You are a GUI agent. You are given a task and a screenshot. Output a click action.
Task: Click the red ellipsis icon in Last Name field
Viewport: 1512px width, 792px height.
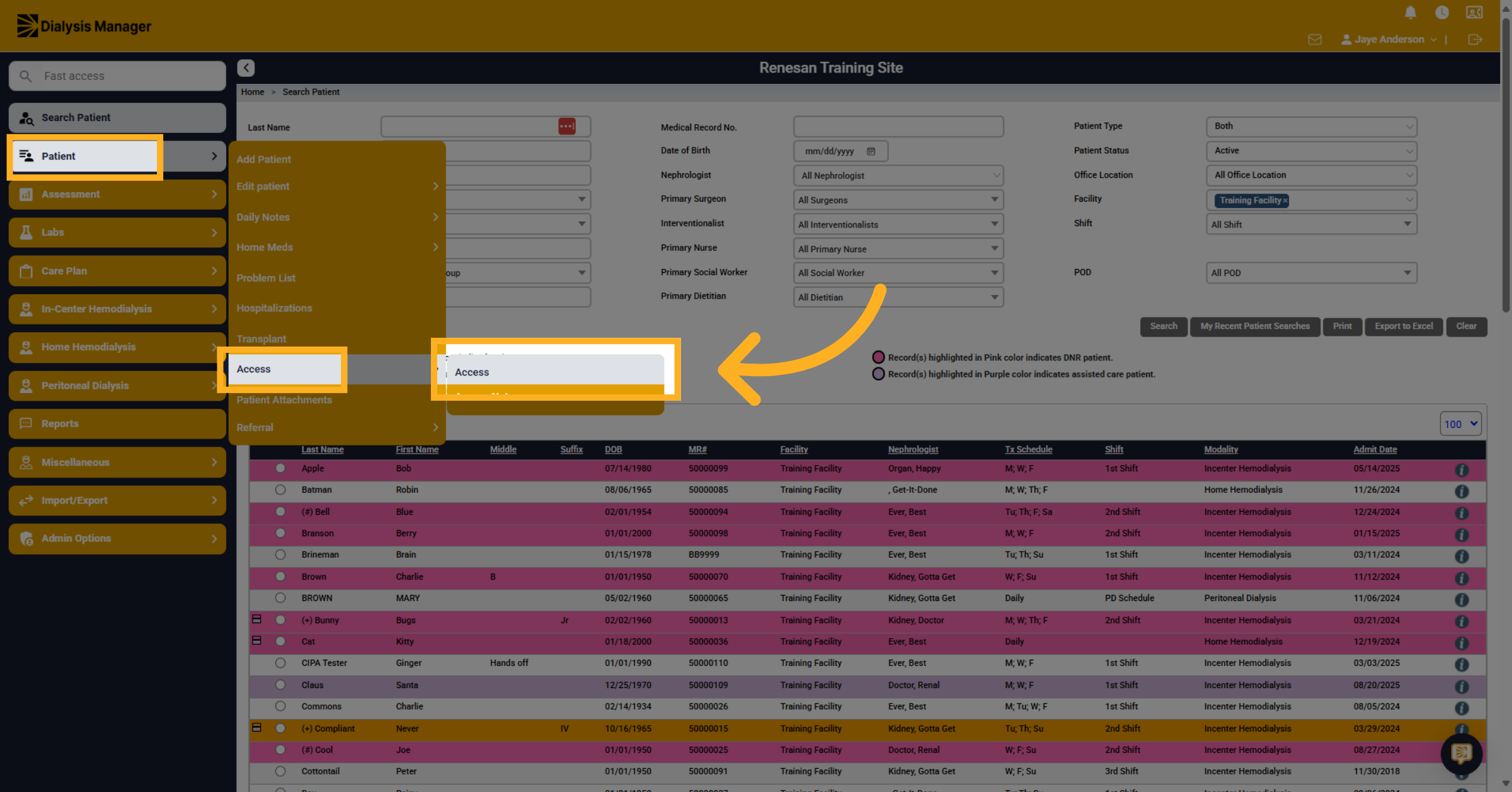click(566, 127)
